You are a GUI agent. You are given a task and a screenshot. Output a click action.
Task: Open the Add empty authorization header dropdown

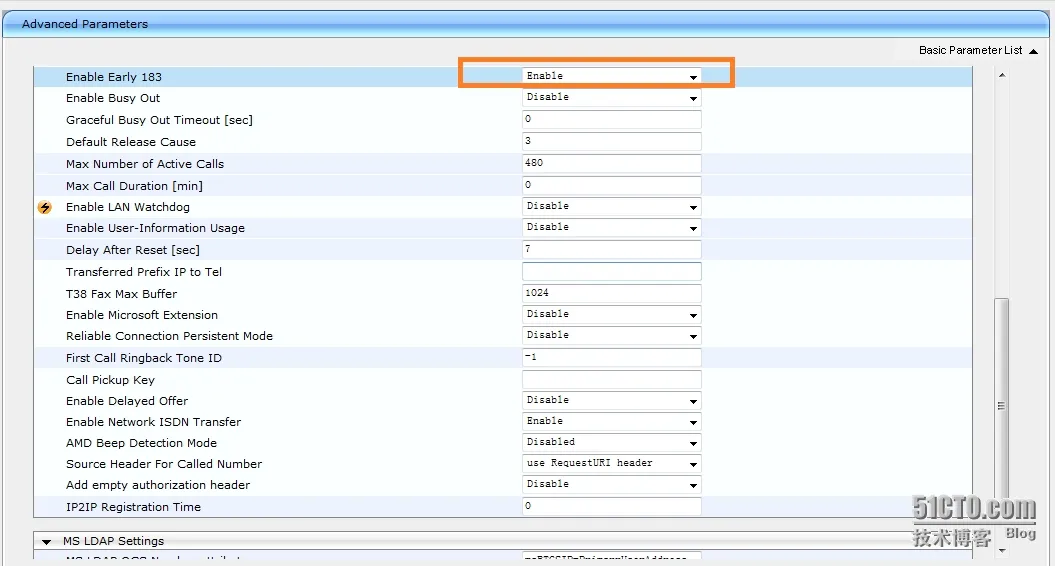(612, 485)
